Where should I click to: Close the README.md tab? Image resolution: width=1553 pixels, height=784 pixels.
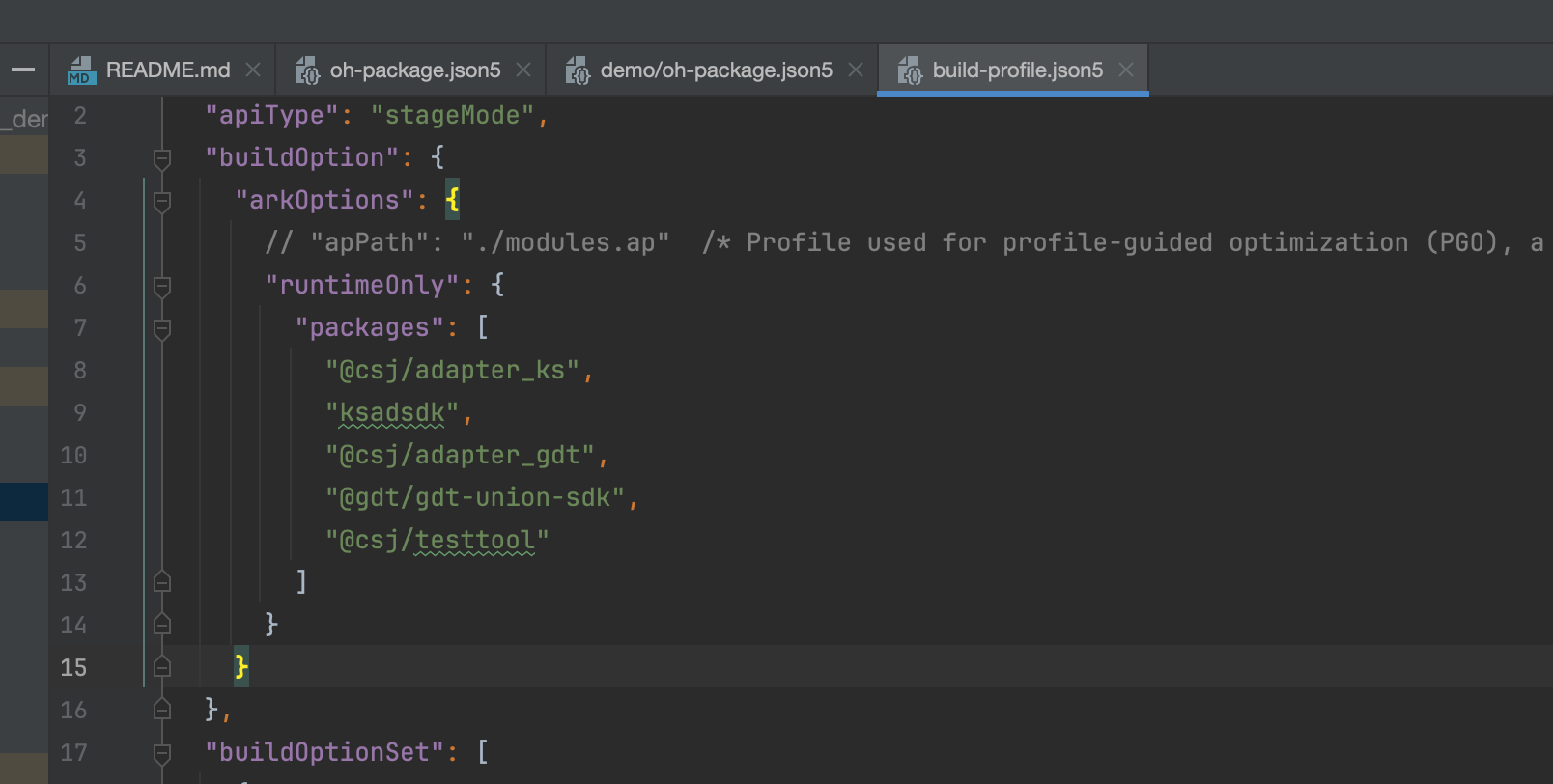coord(253,70)
